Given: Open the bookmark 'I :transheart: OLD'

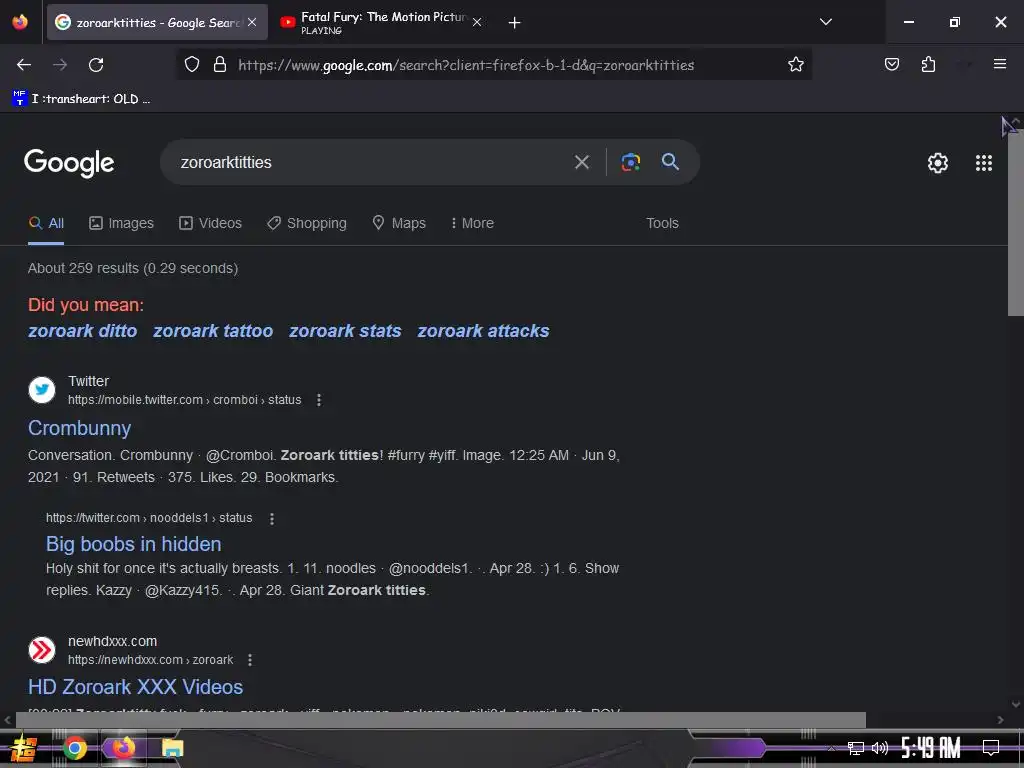Looking at the screenshot, I should point(81,99).
